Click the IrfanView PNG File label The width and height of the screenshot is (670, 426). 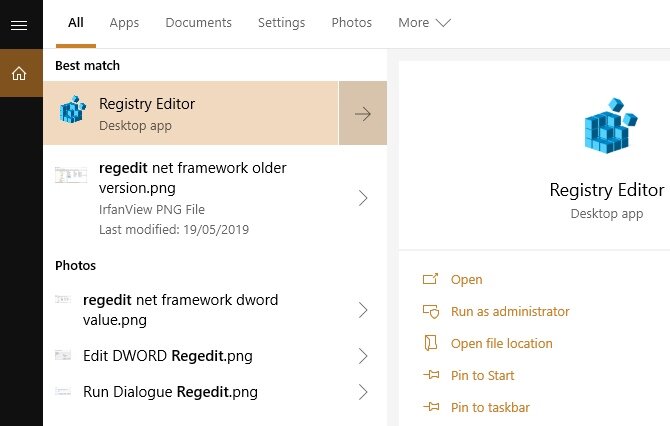pos(152,210)
